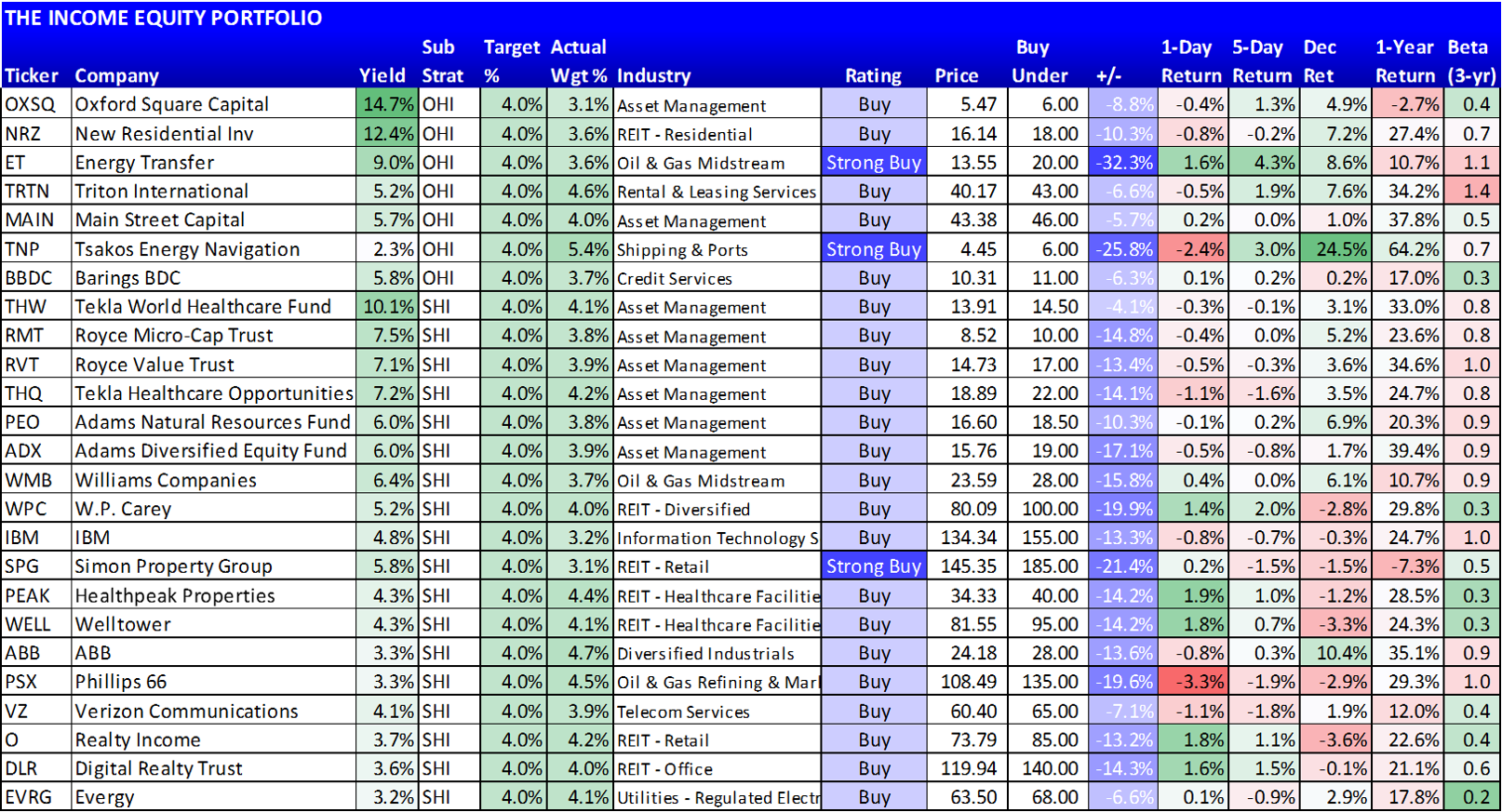Select the EVRG ticker cell

(x=37, y=797)
